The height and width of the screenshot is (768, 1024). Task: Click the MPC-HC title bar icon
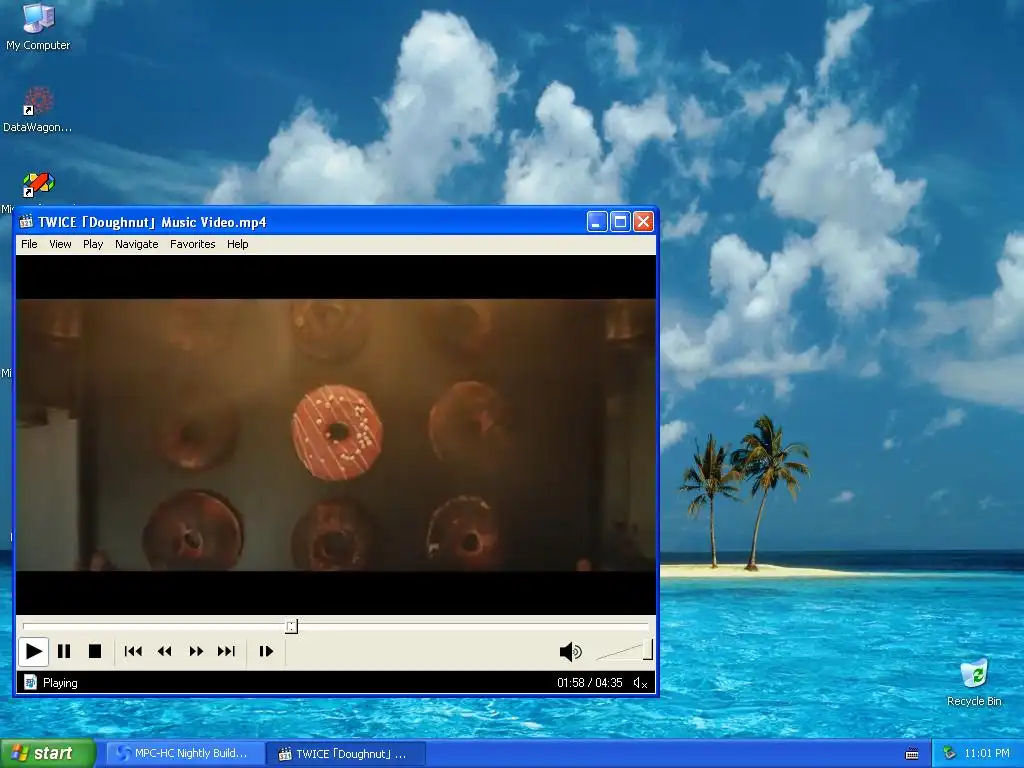pos(26,222)
